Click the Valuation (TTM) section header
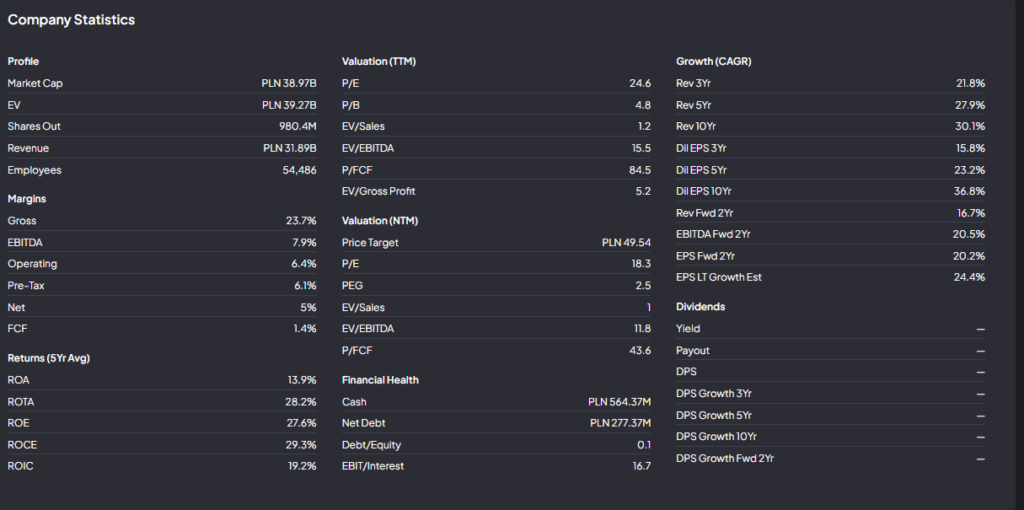The image size is (1024, 510). (x=379, y=62)
